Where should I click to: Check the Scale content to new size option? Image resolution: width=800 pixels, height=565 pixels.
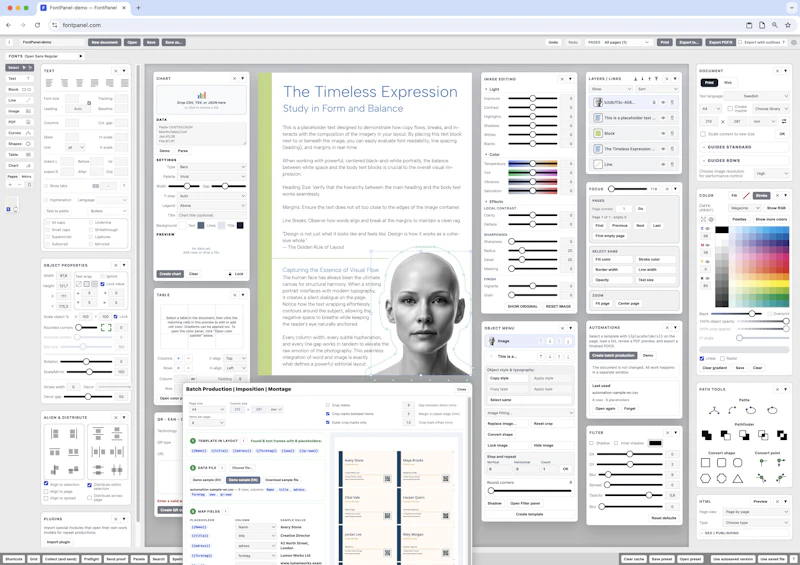coord(703,134)
